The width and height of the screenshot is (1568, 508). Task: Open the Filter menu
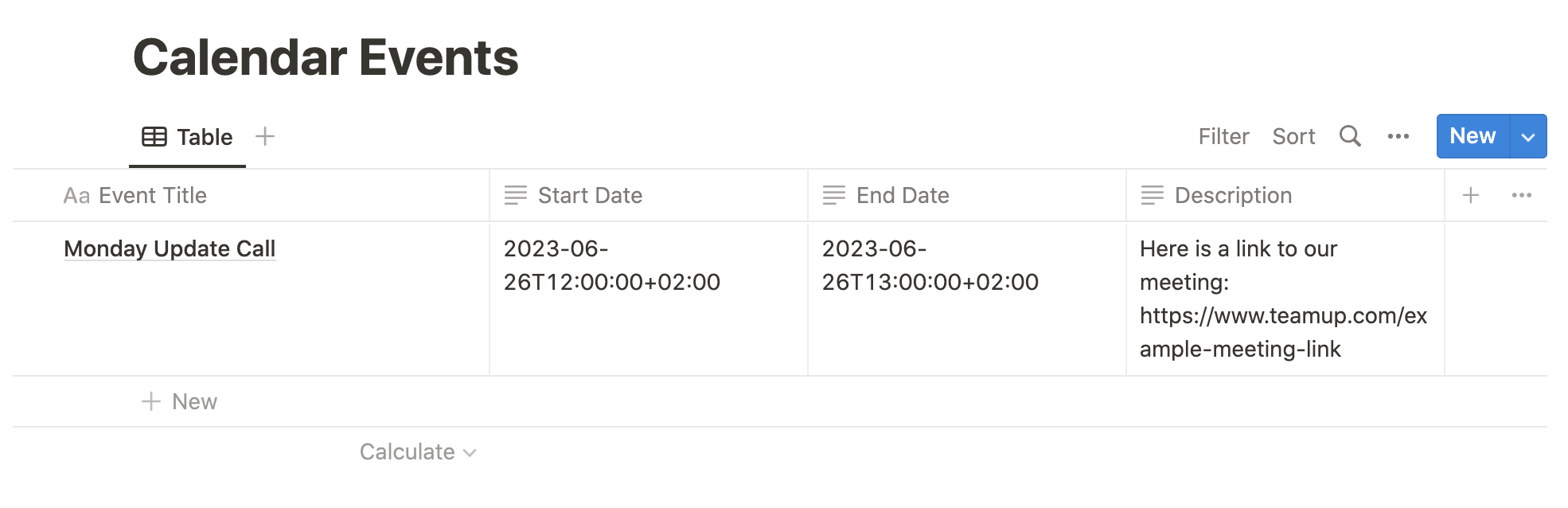(x=1223, y=136)
